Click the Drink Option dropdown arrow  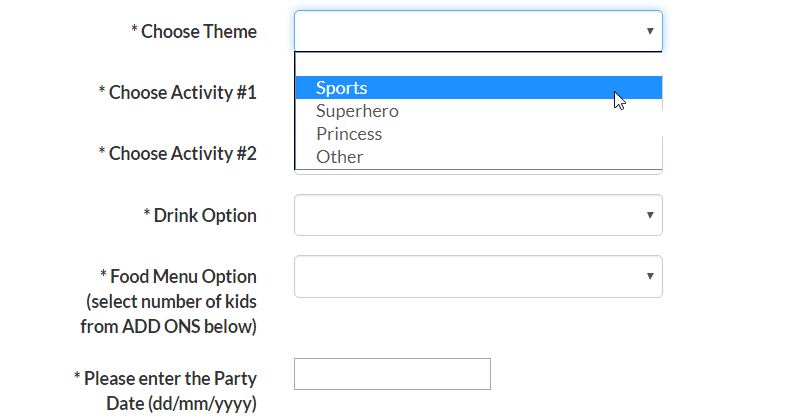click(x=650, y=215)
